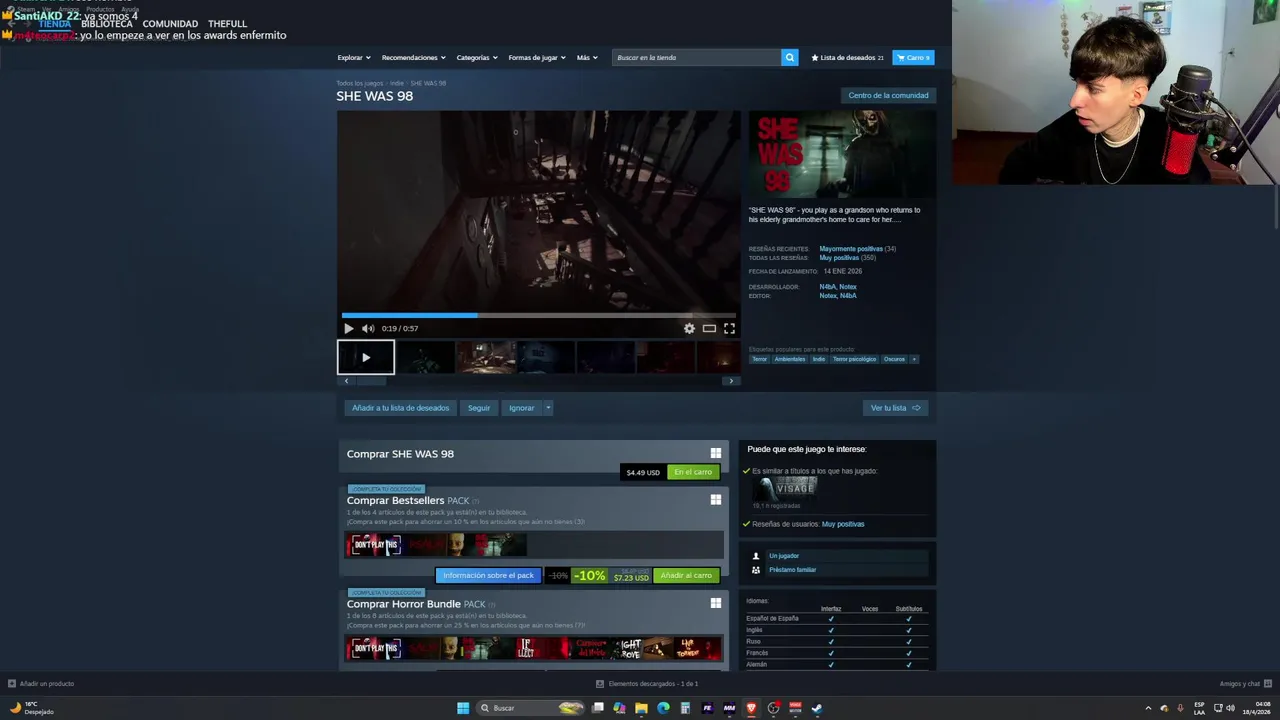
Task: Click Windows icon beside Comprar Bestsellers
Action: [x=715, y=500]
